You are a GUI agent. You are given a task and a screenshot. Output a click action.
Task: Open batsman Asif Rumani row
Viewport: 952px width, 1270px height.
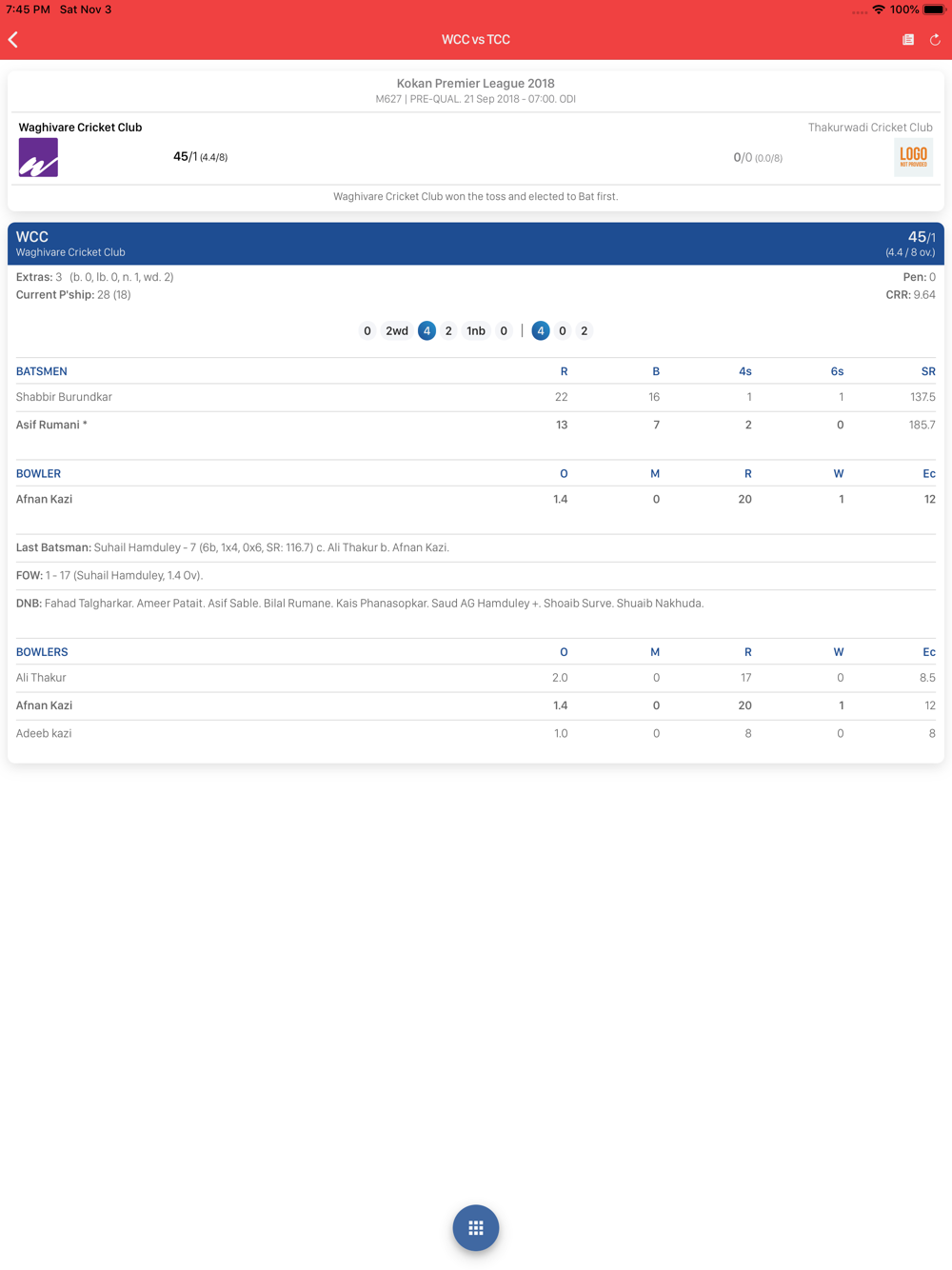click(476, 425)
